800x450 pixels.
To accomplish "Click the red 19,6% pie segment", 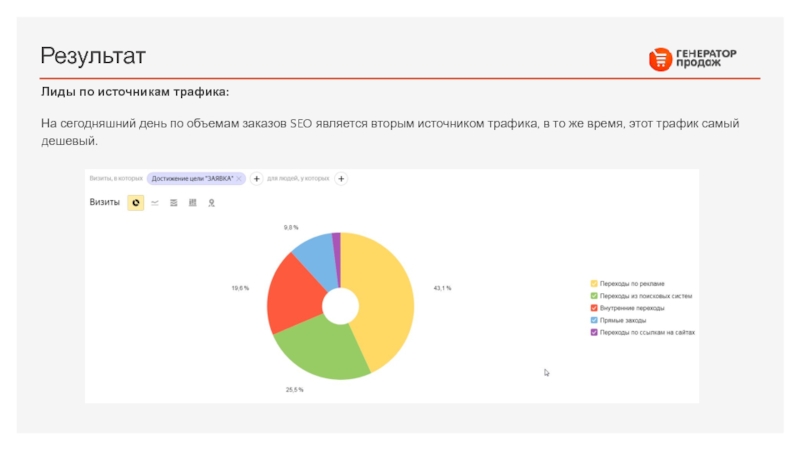I will 291,295.
